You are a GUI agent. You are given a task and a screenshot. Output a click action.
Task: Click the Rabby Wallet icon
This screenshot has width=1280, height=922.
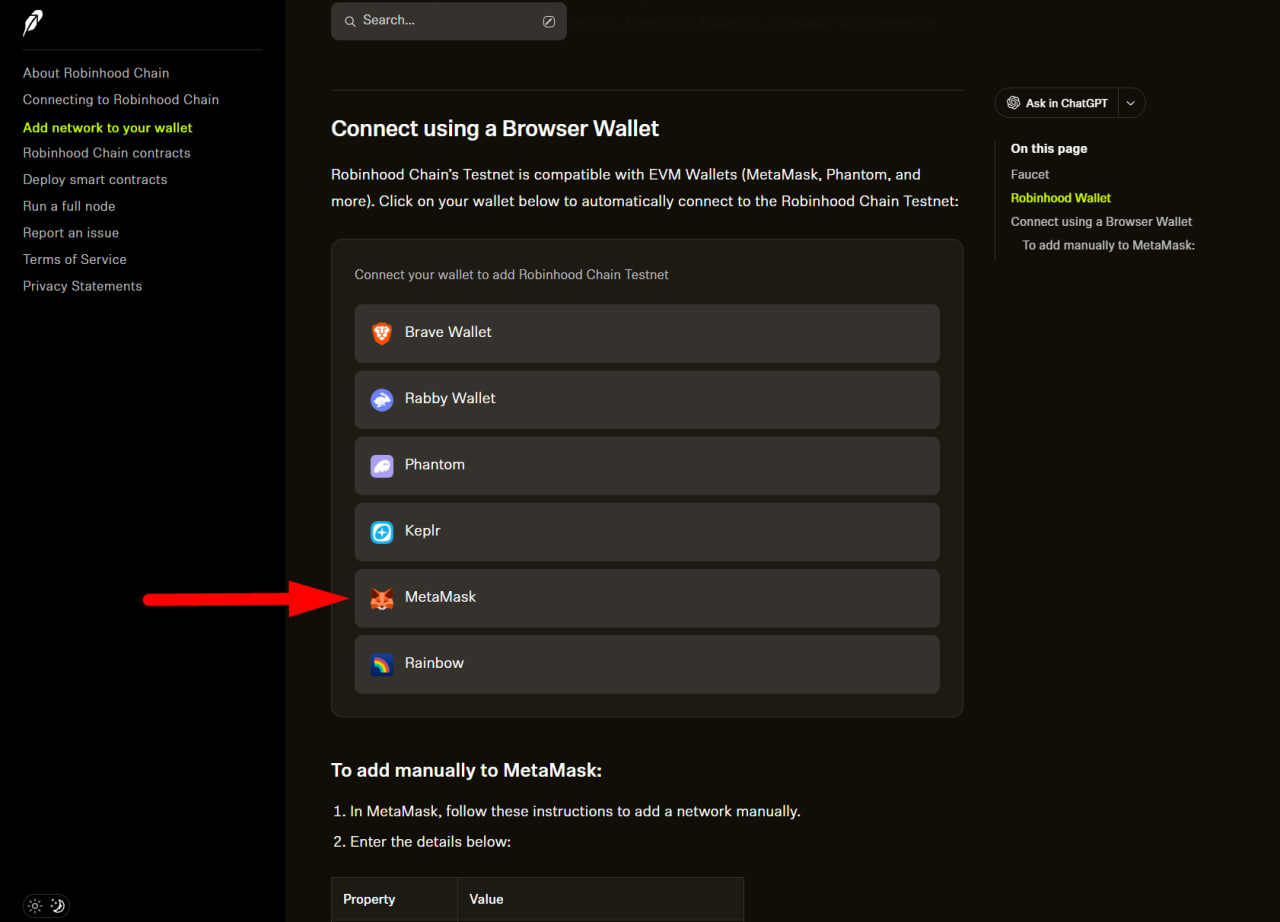pyautogui.click(x=382, y=400)
